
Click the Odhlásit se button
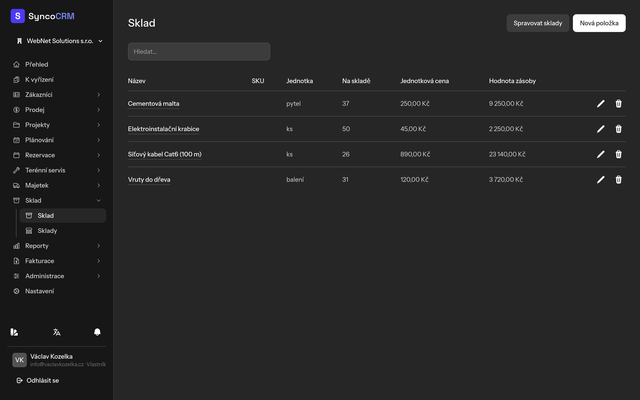[x=38, y=380]
